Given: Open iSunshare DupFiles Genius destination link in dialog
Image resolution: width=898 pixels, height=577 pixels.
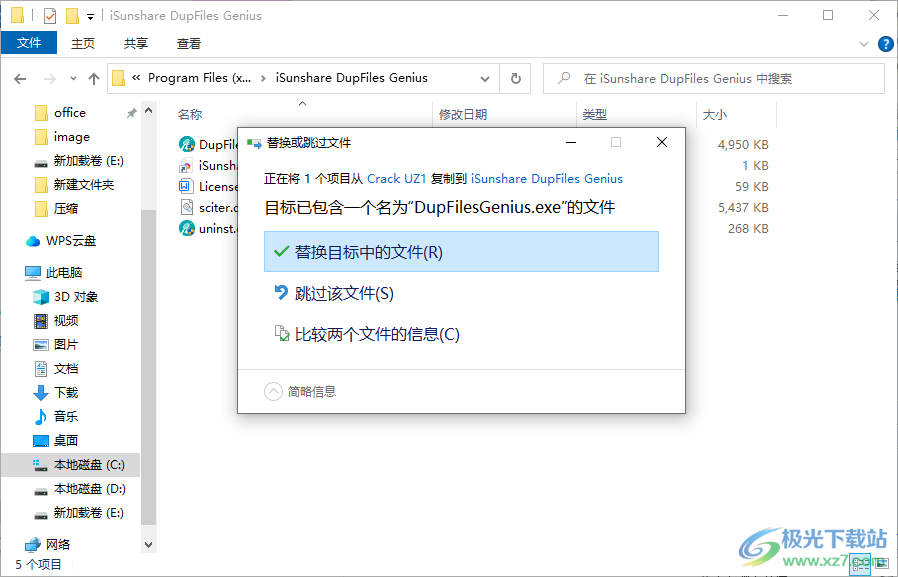Looking at the screenshot, I should pyautogui.click(x=546, y=179).
